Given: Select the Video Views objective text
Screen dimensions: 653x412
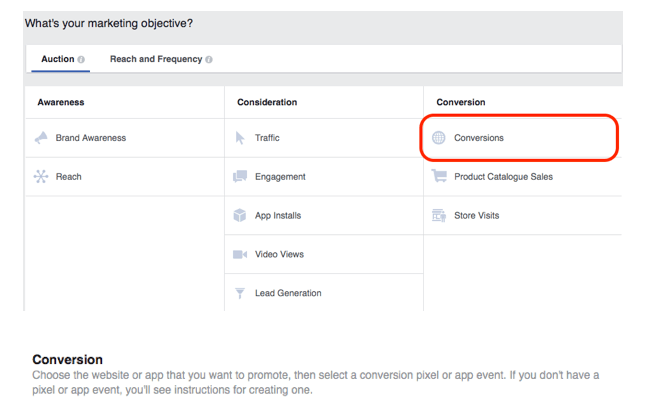Looking at the screenshot, I should coord(280,255).
